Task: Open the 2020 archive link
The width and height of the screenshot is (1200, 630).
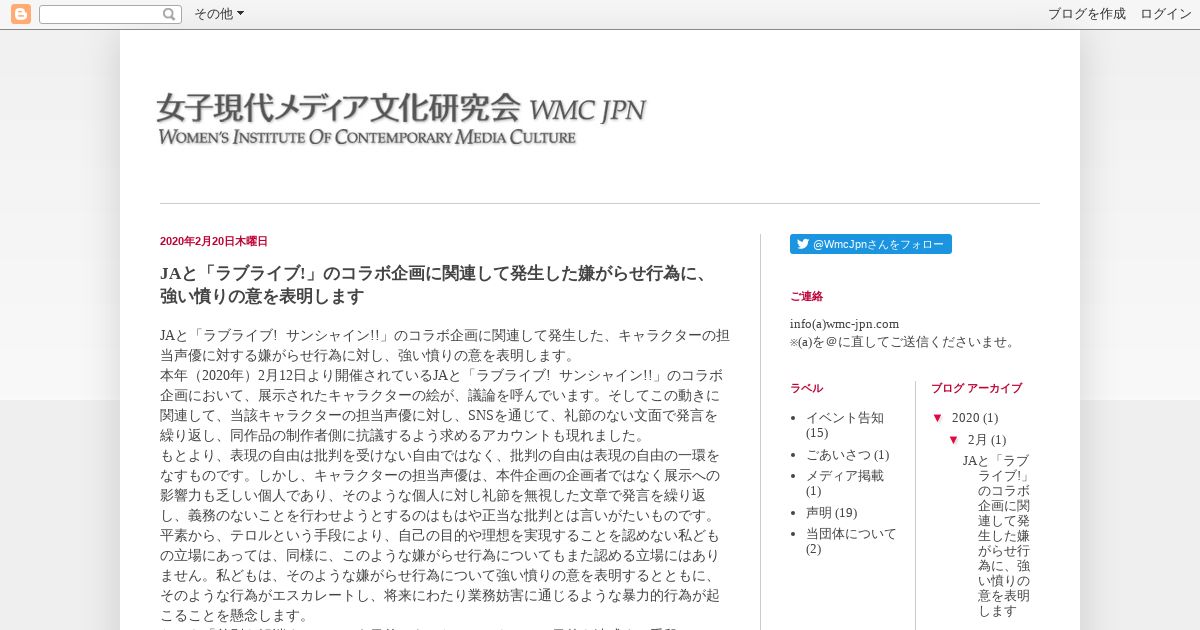Action: 965,417
